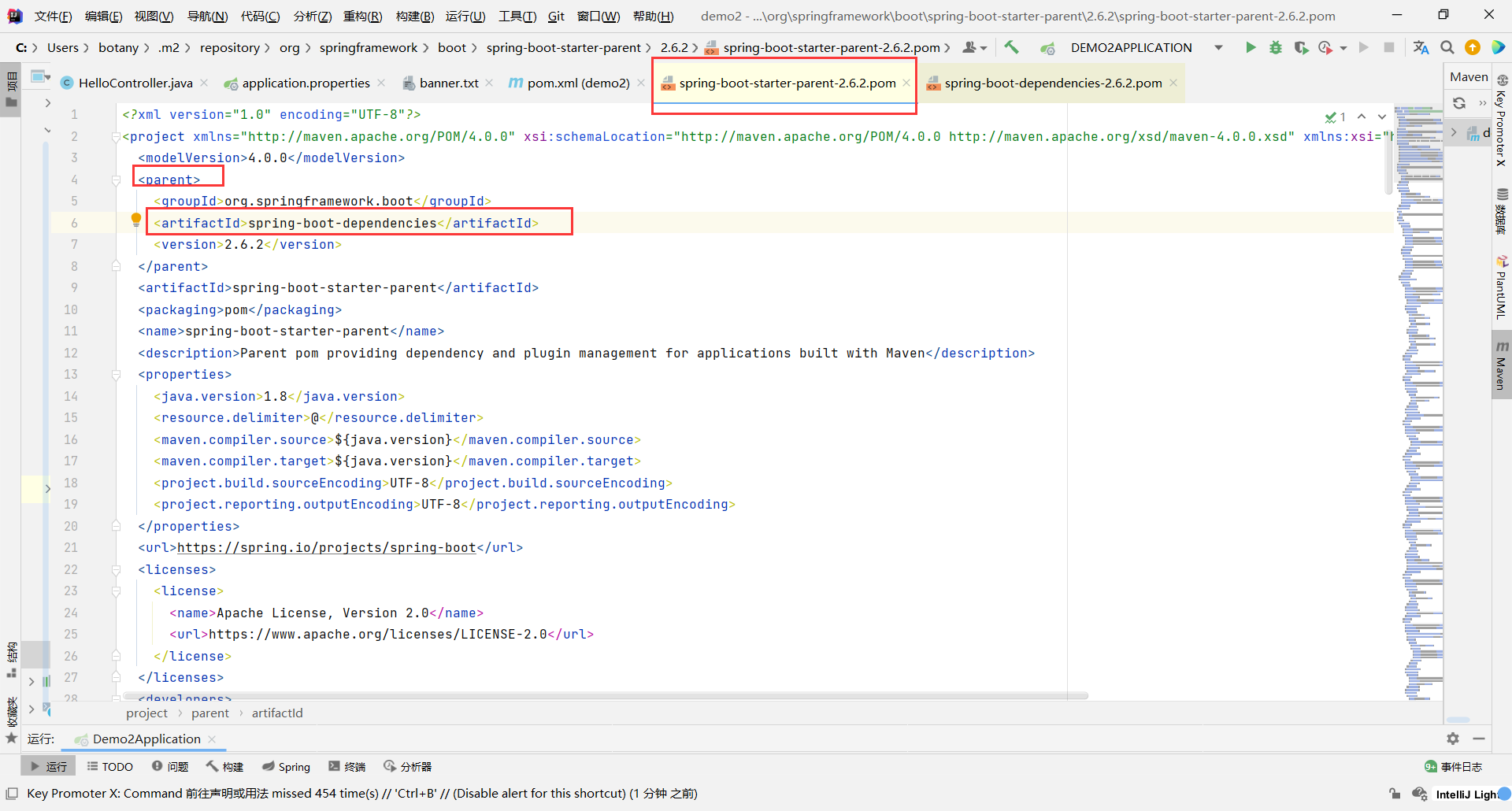Open the profiler options dropdown arrow

(1343, 48)
